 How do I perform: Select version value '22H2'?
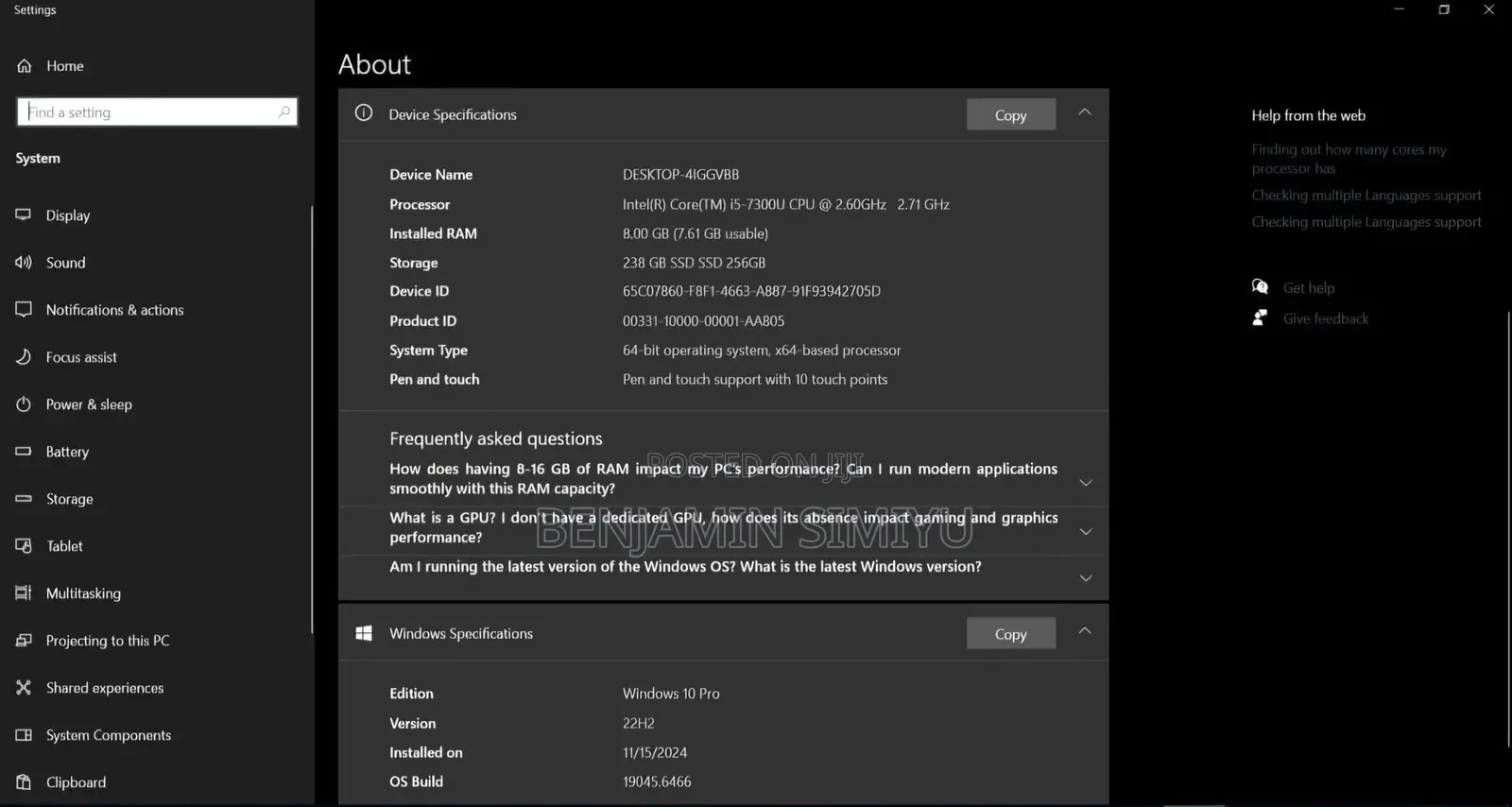(x=638, y=723)
